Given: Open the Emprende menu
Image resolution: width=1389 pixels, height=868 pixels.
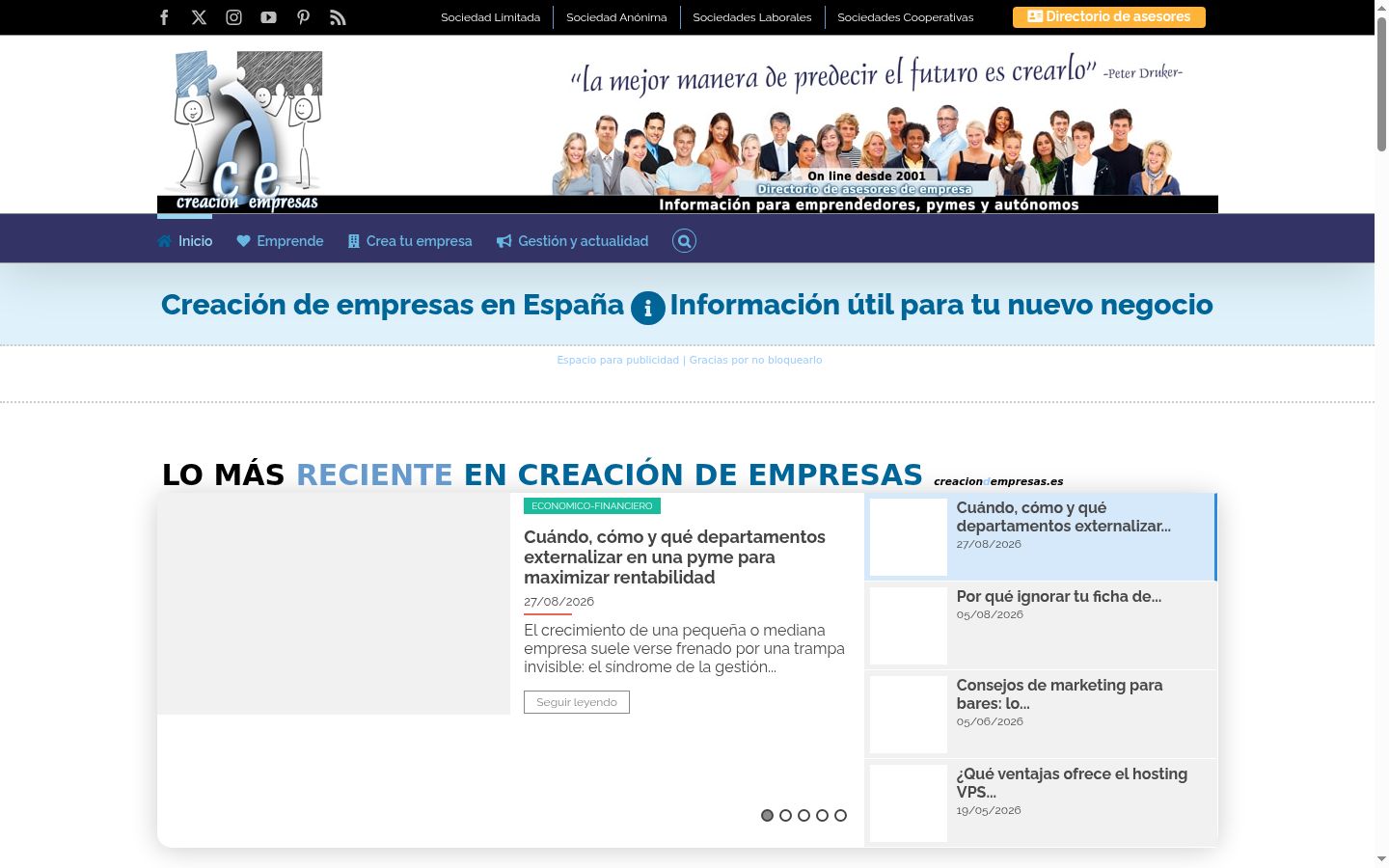Looking at the screenshot, I should click(280, 241).
